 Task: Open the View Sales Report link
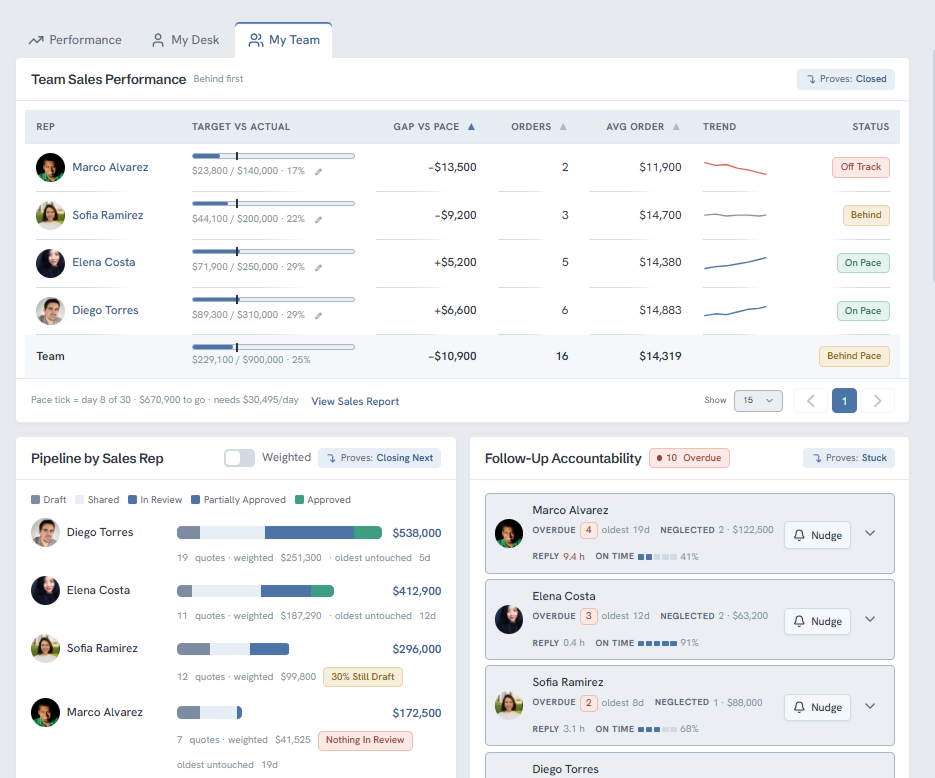click(355, 401)
